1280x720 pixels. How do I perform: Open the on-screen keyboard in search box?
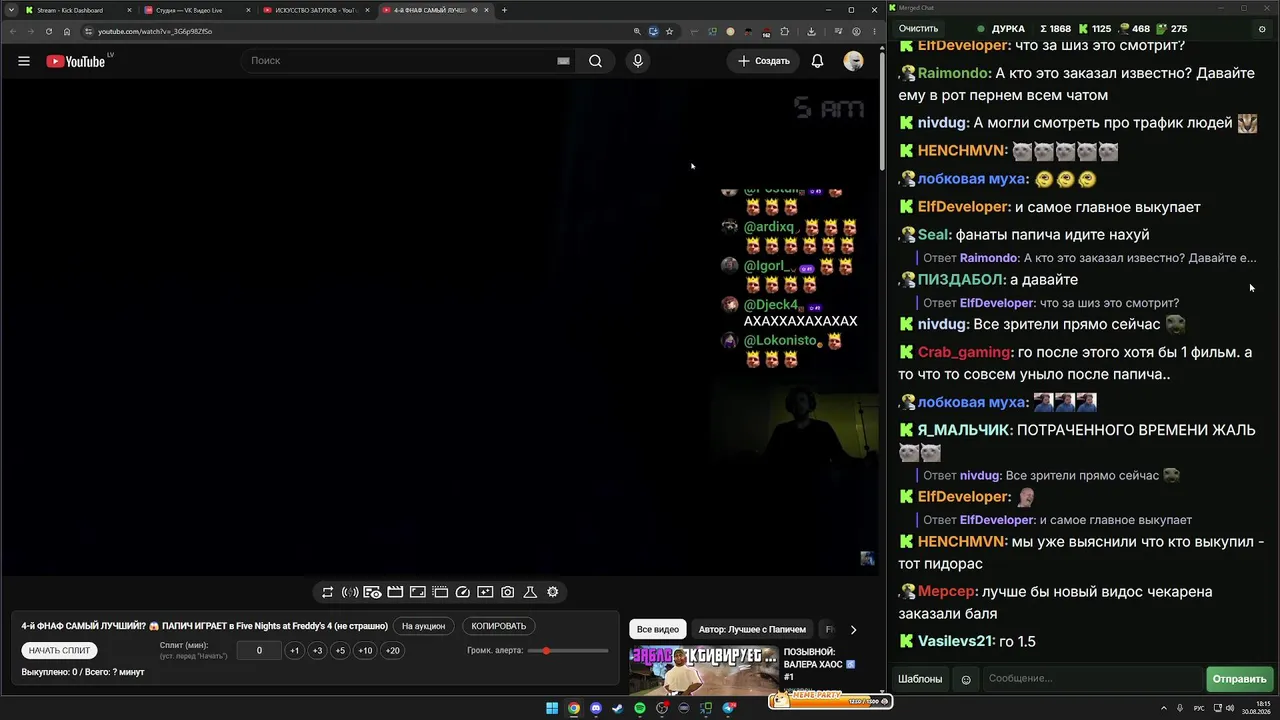tap(563, 61)
